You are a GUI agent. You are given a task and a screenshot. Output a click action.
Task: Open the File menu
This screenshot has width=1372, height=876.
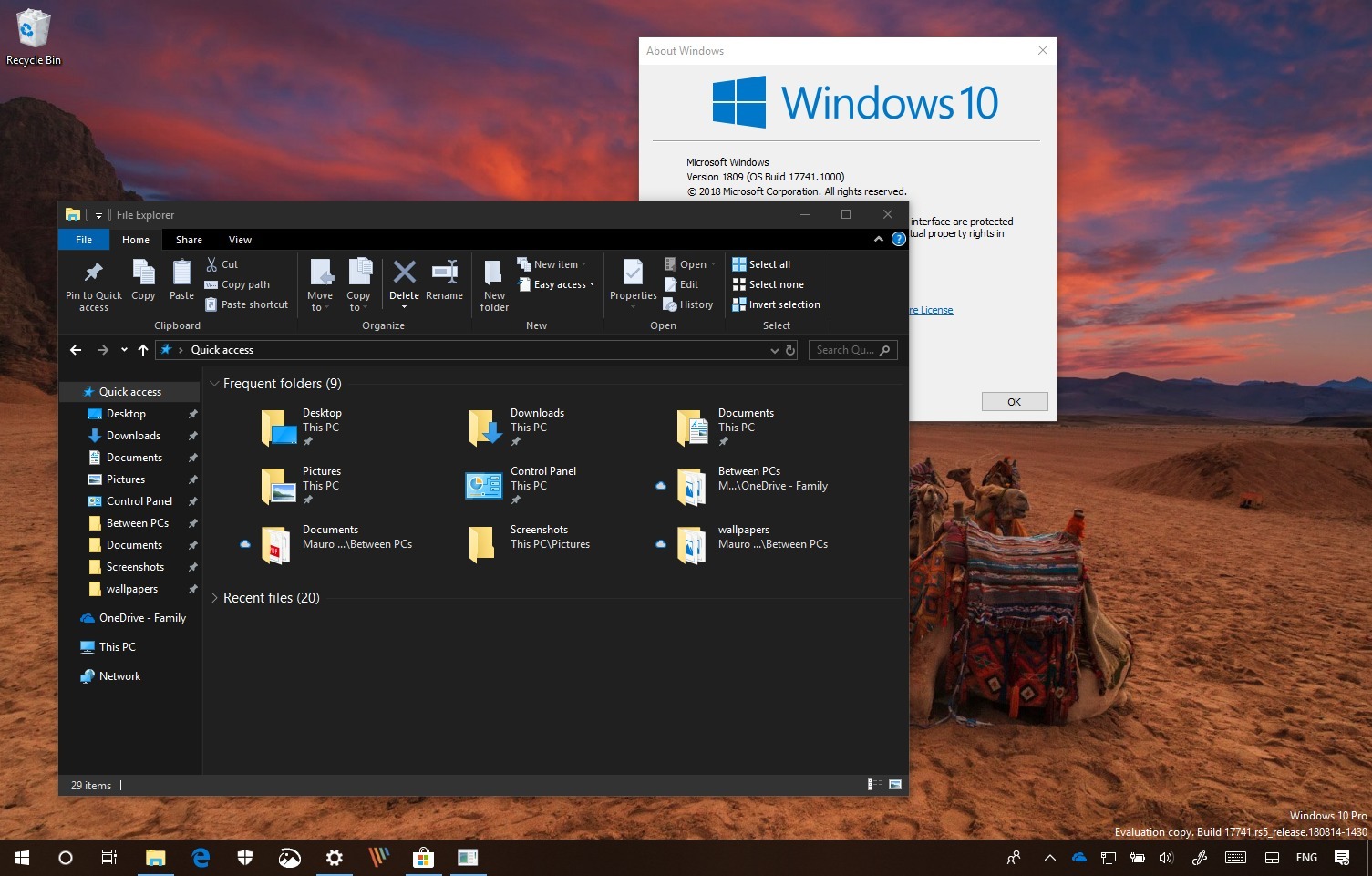click(x=83, y=239)
